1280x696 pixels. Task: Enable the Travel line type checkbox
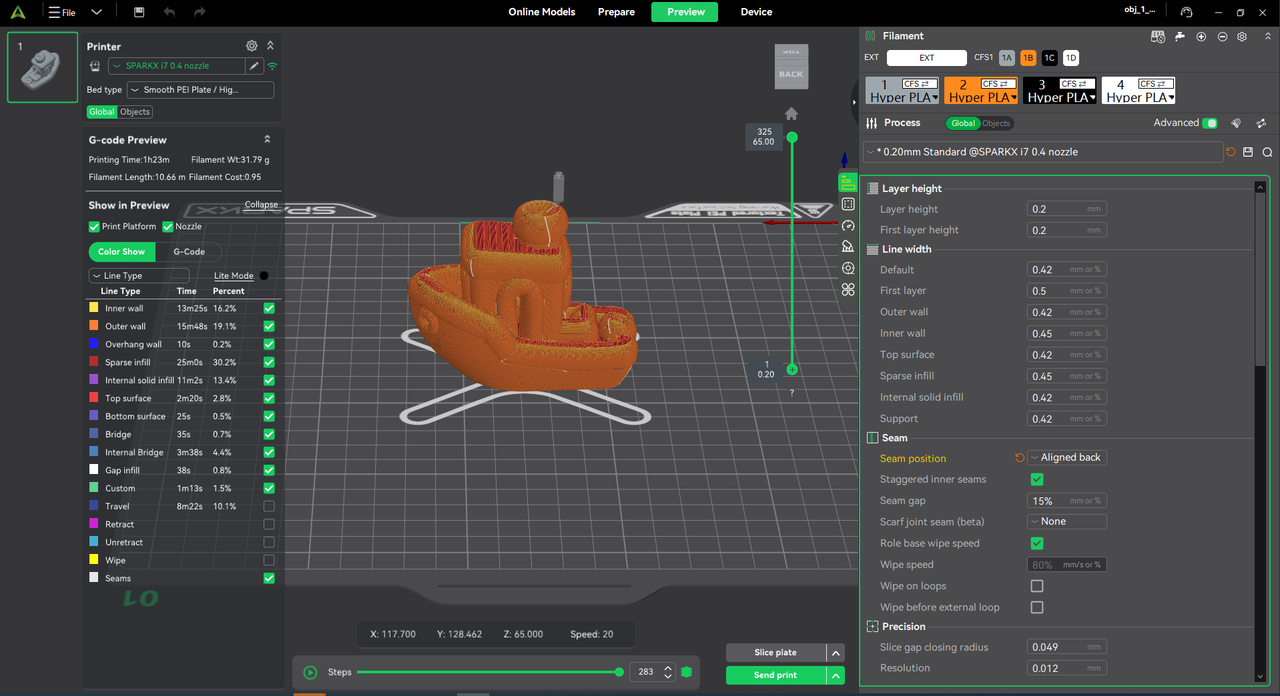(x=268, y=506)
